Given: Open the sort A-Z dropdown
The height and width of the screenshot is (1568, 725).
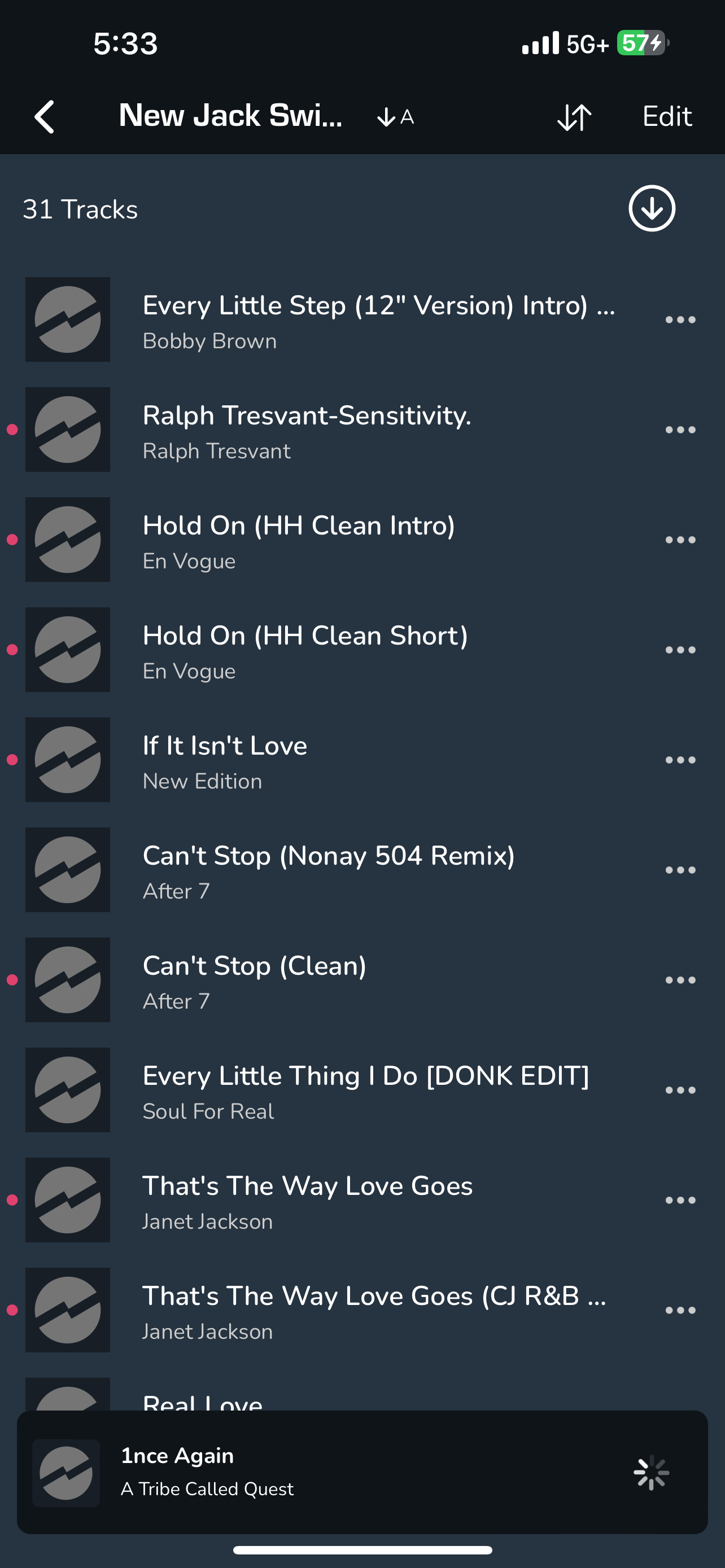Looking at the screenshot, I should tap(395, 117).
